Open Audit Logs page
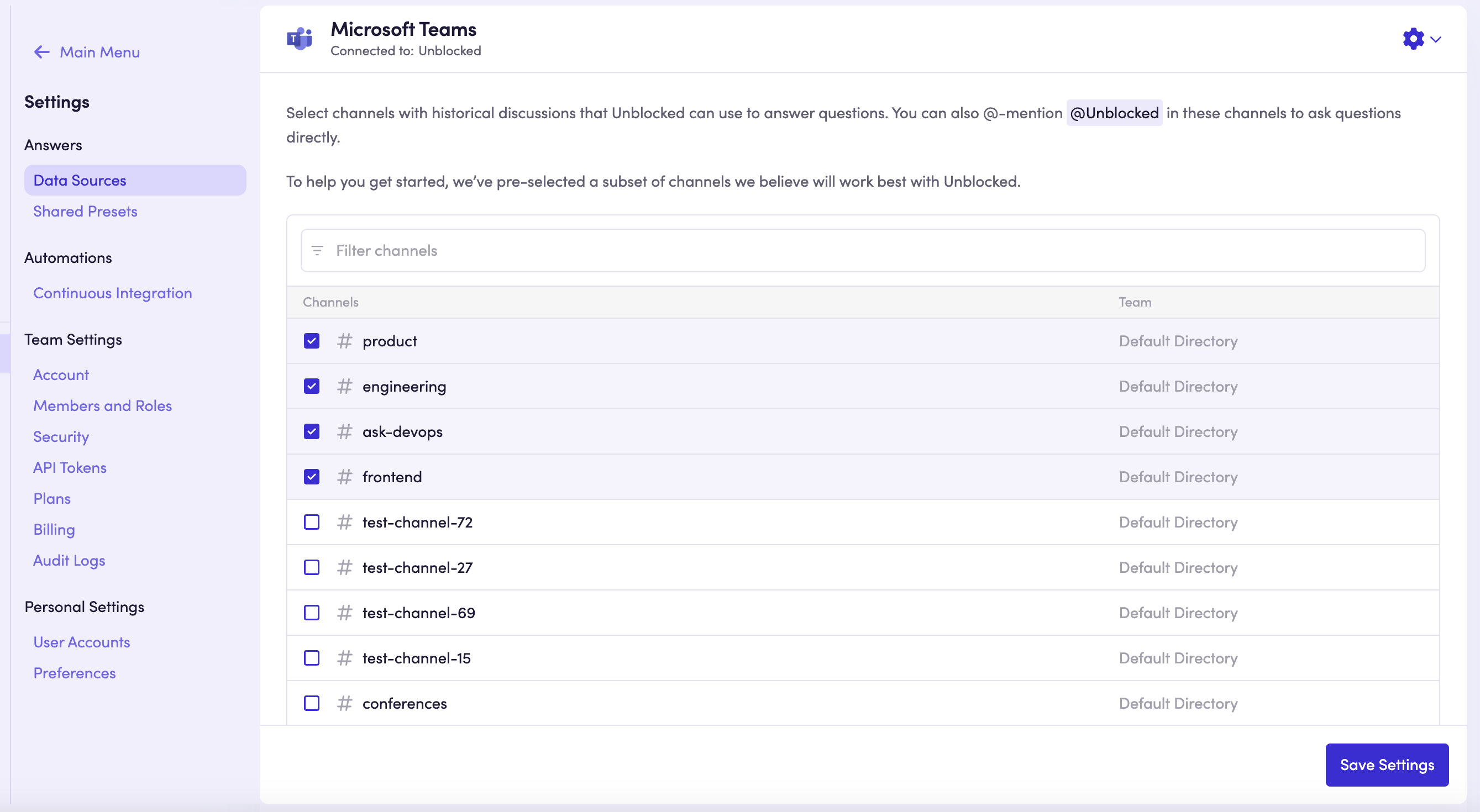1480x812 pixels. (x=69, y=561)
